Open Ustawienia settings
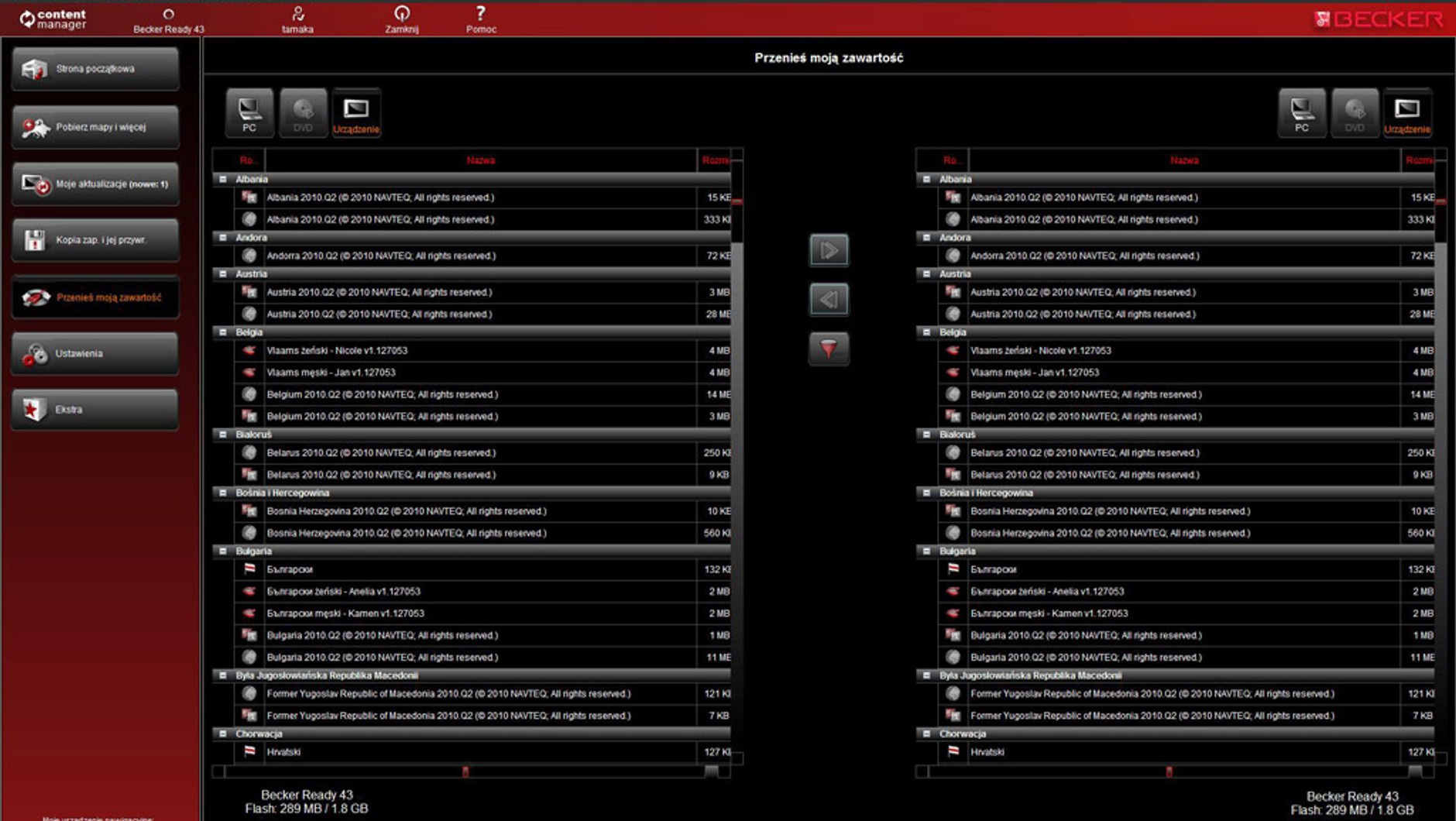The width and height of the screenshot is (1456, 821). (95, 353)
